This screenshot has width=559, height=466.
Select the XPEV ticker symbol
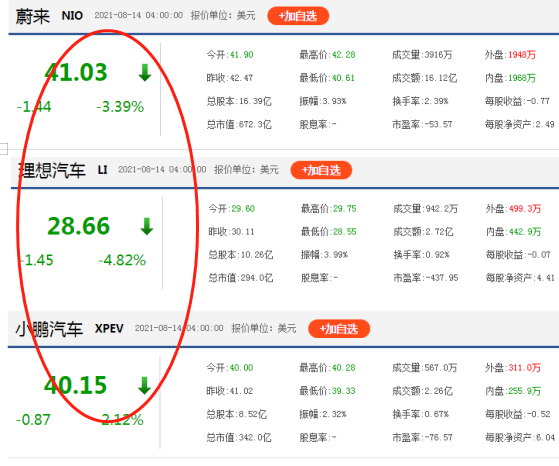[x=109, y=328]
